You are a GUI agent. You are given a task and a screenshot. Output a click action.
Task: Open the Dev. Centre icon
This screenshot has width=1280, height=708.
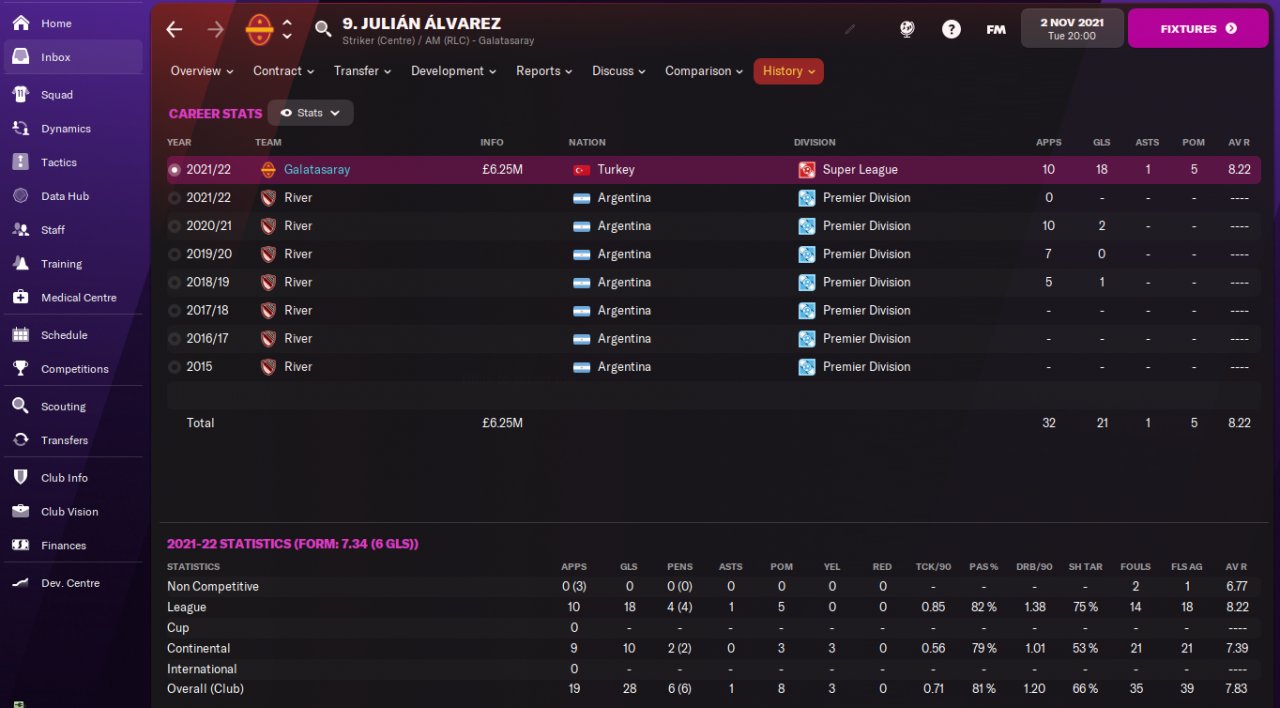(20, 583)
